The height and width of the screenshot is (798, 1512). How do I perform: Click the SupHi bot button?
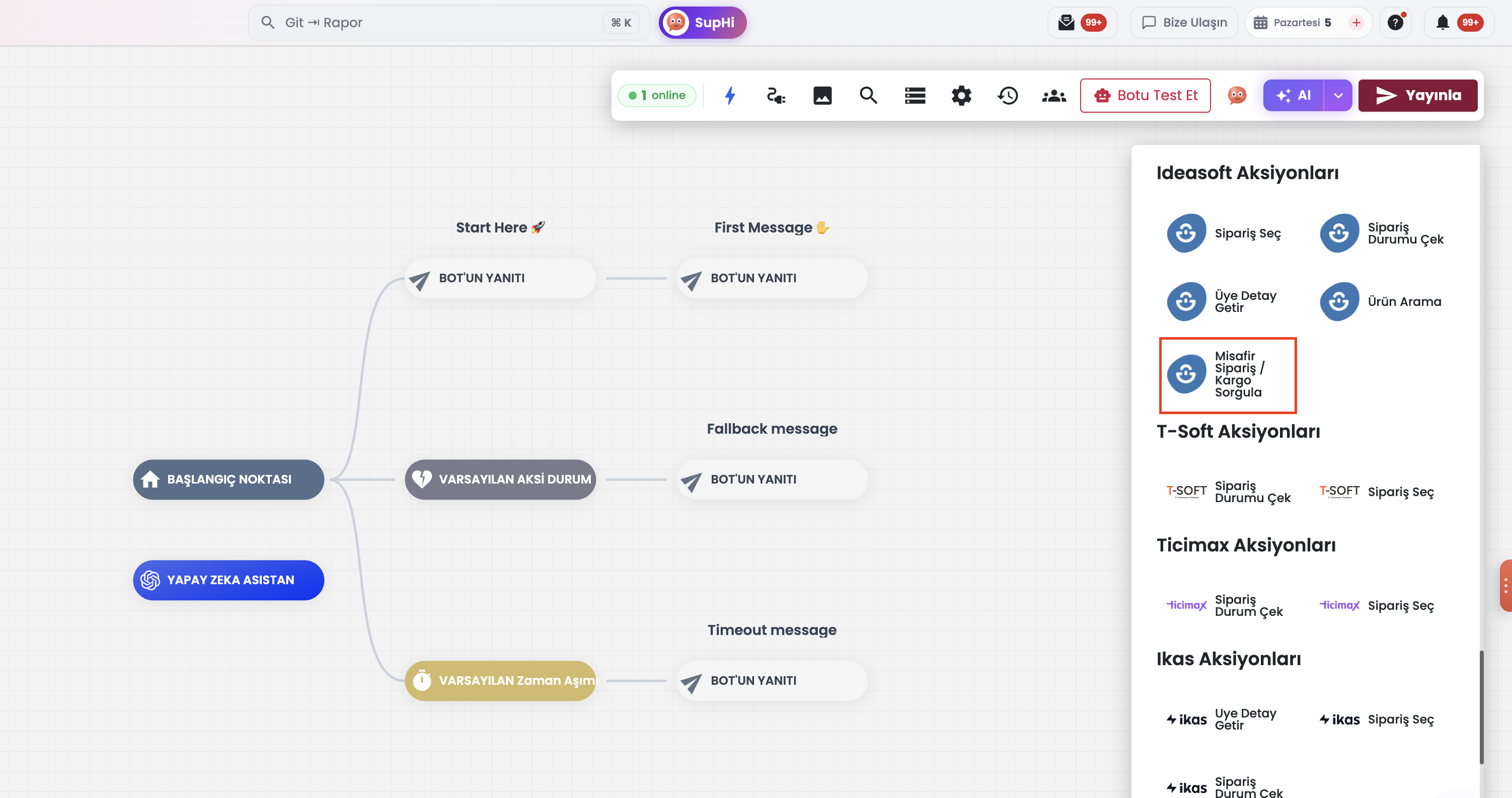[703, 23]
